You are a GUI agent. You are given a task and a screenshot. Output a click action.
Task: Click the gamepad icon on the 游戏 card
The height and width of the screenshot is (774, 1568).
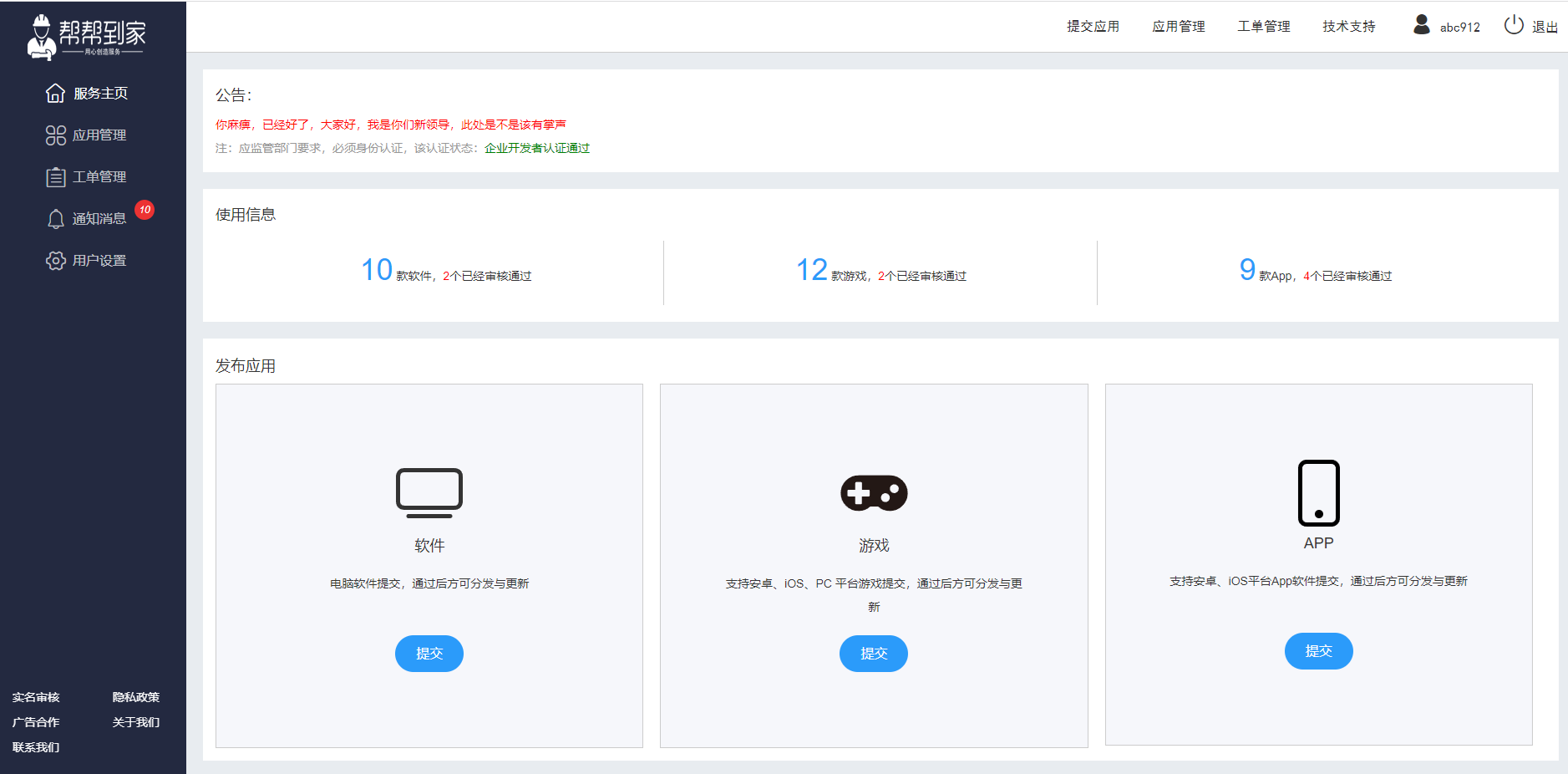pos(873,492)
